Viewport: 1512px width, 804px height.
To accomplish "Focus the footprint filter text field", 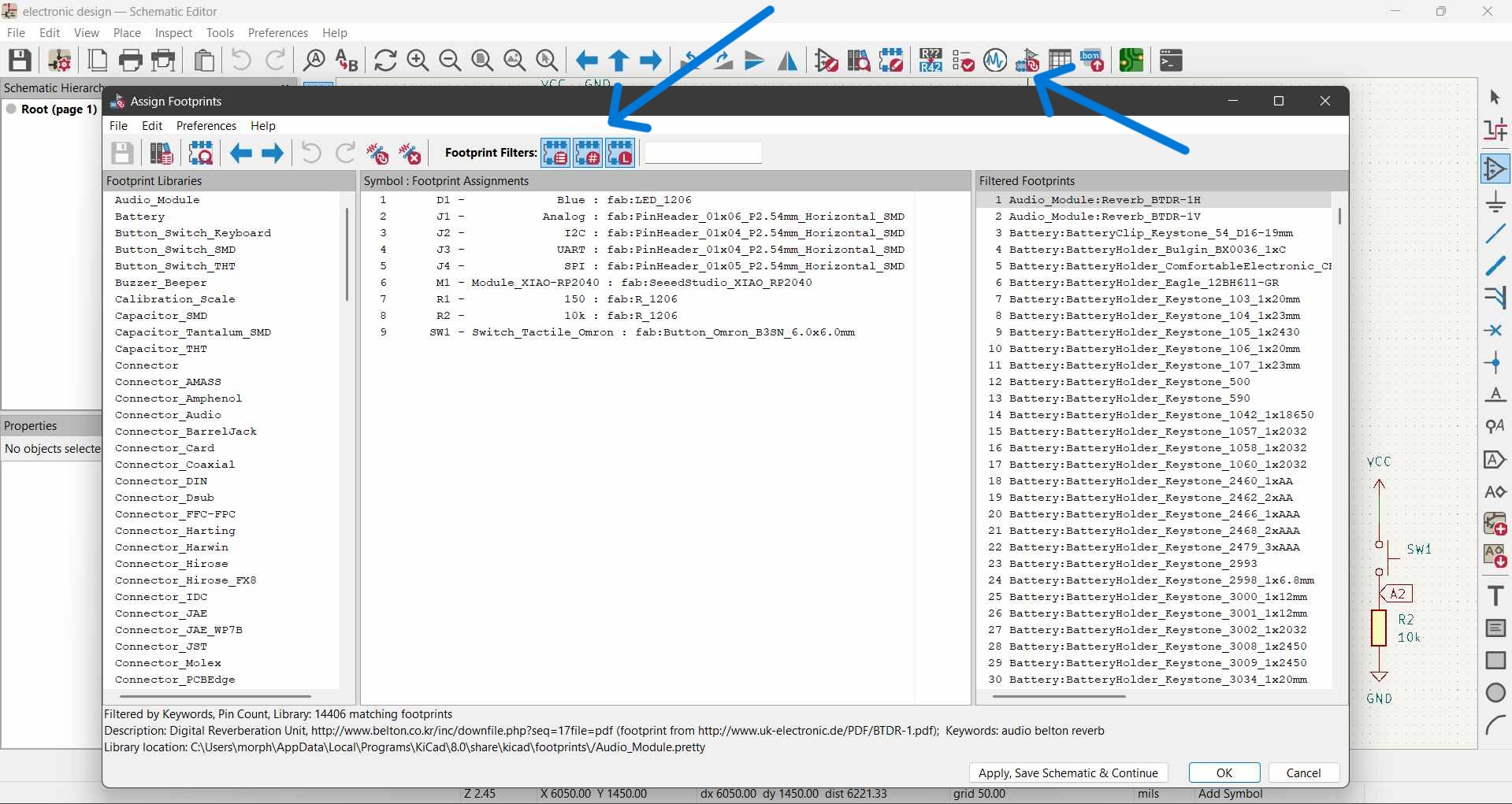I will point(703,153).
